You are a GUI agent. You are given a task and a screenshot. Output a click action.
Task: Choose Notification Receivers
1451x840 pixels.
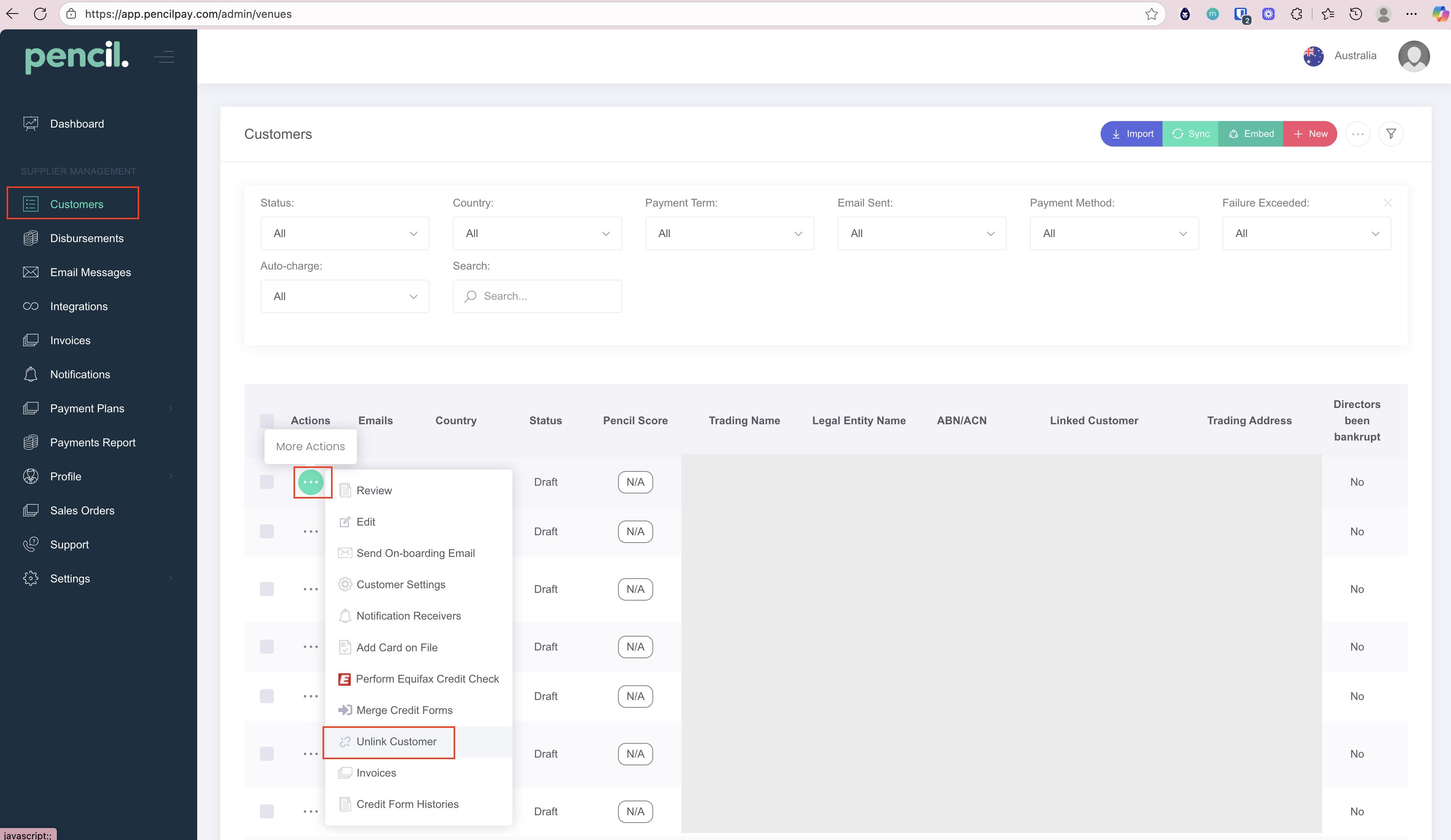(418, 616)
